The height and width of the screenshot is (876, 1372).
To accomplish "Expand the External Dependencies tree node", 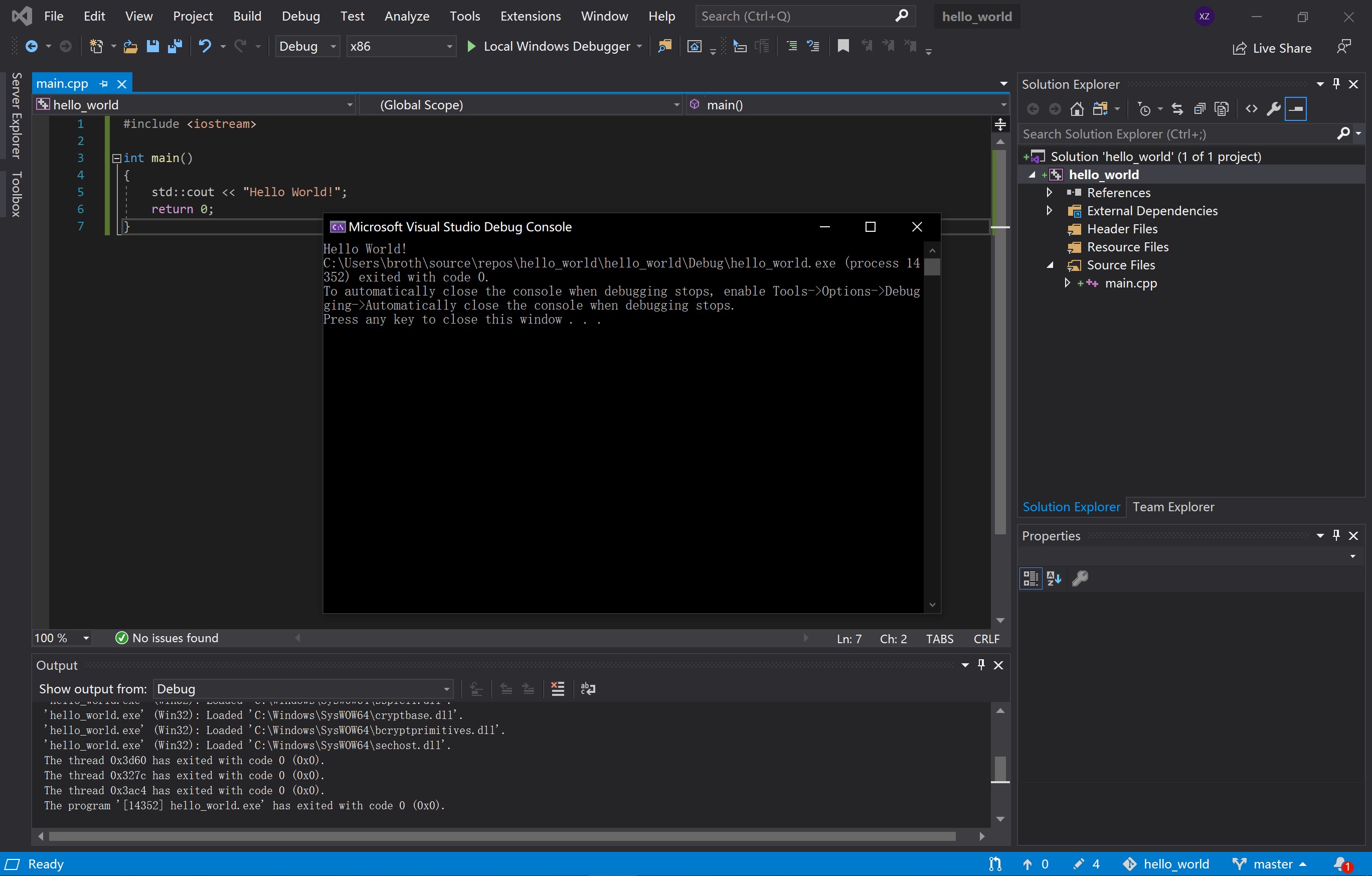I will (x=1049, y=211).
